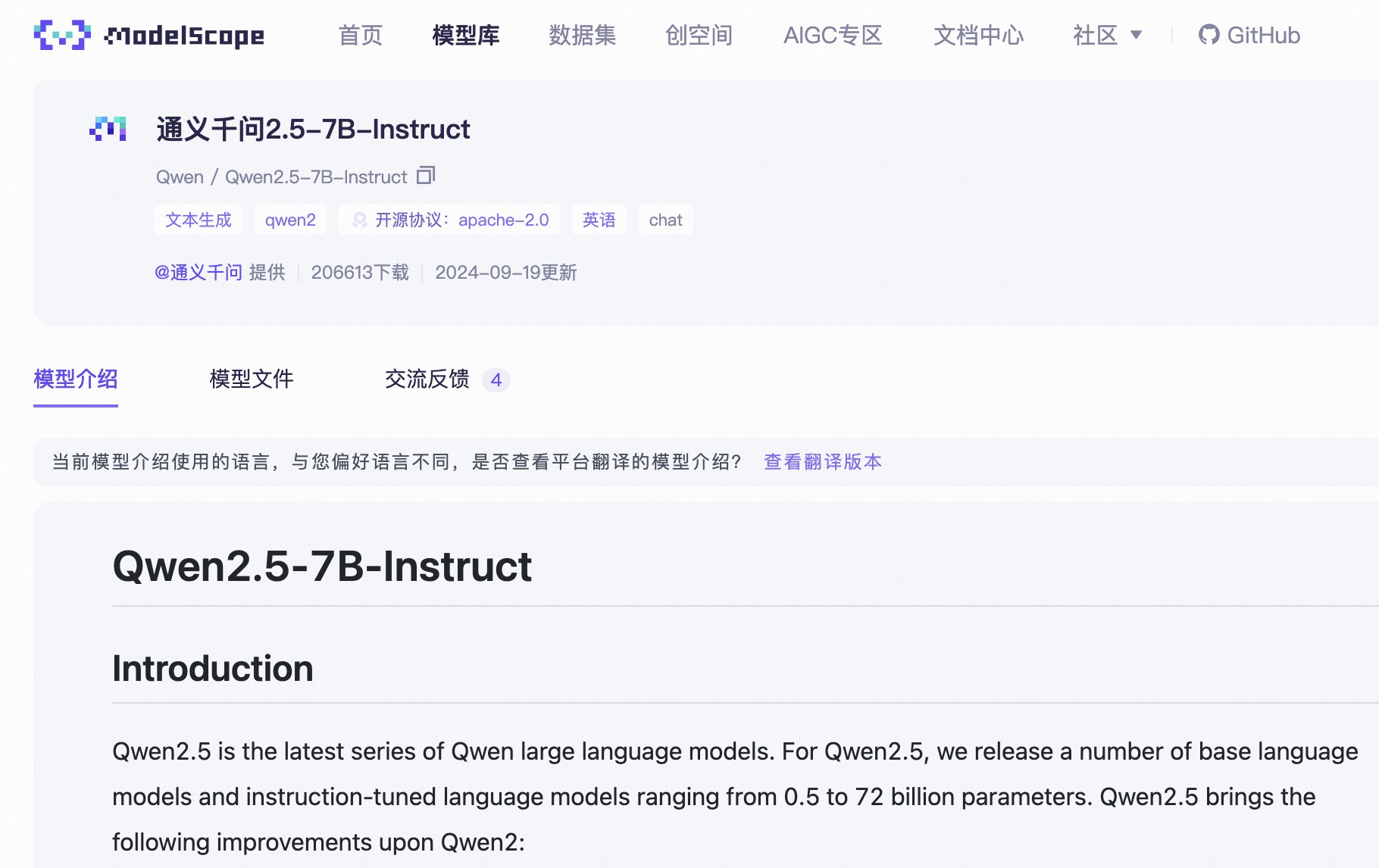Click the ModelScope logo

149,35
